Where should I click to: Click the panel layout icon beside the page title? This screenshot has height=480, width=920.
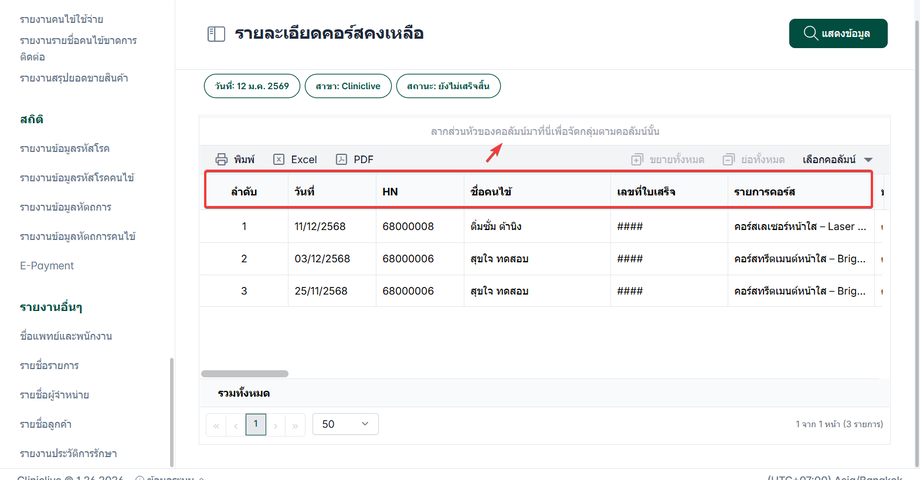[x=216, y=34]
